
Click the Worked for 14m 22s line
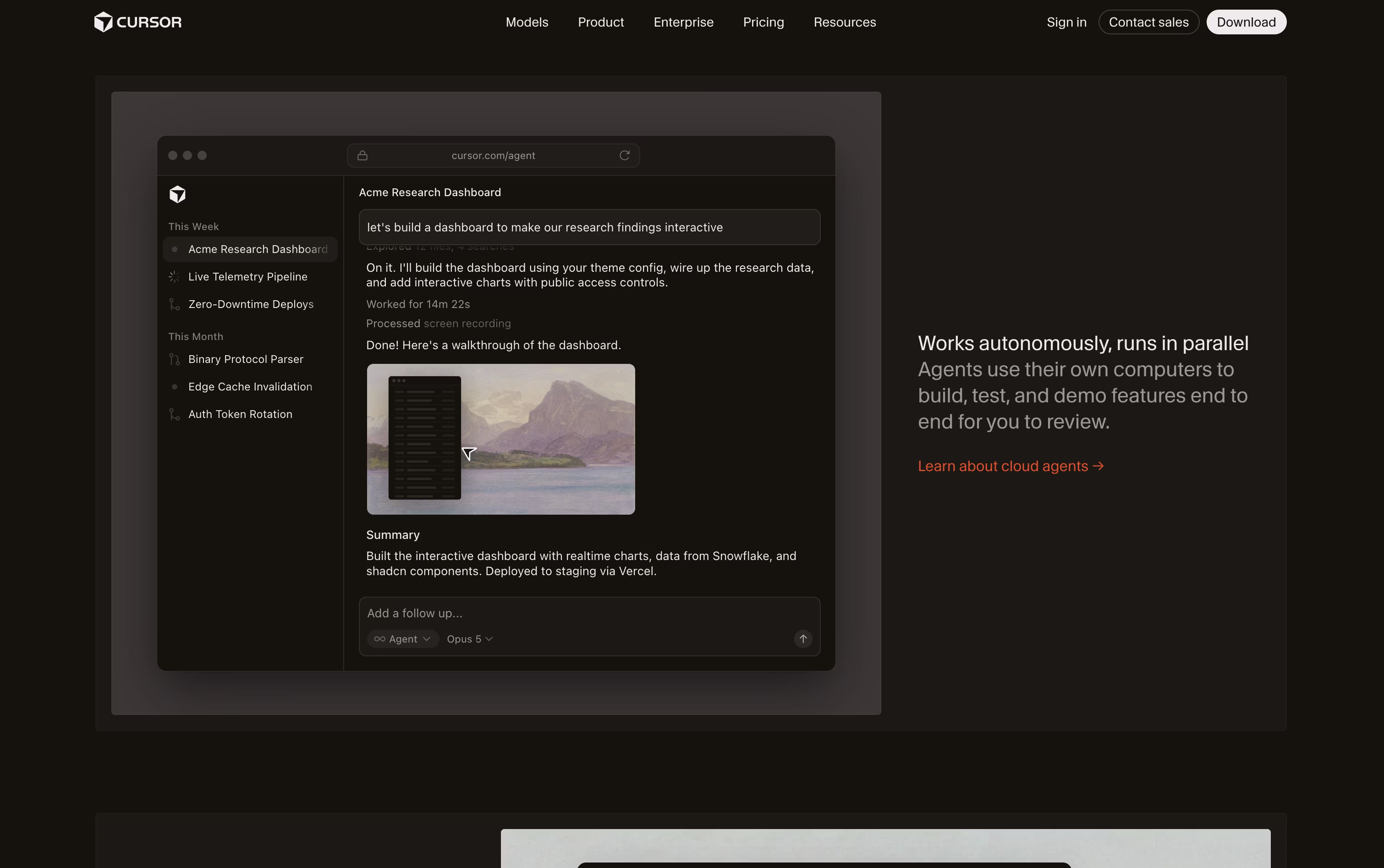click(x=418, y=304)
